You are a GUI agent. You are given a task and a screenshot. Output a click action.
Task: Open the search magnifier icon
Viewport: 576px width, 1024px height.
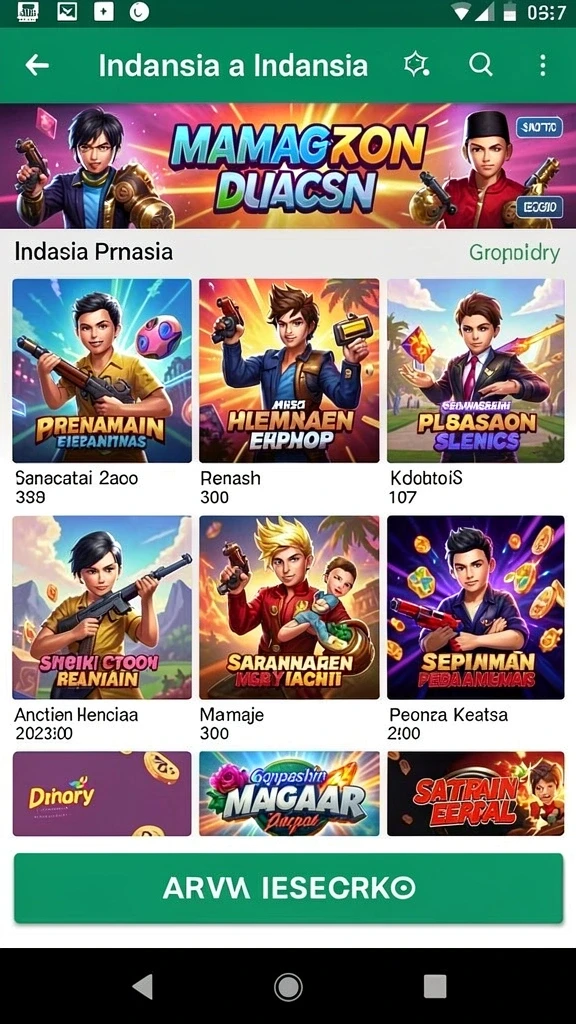481,64
